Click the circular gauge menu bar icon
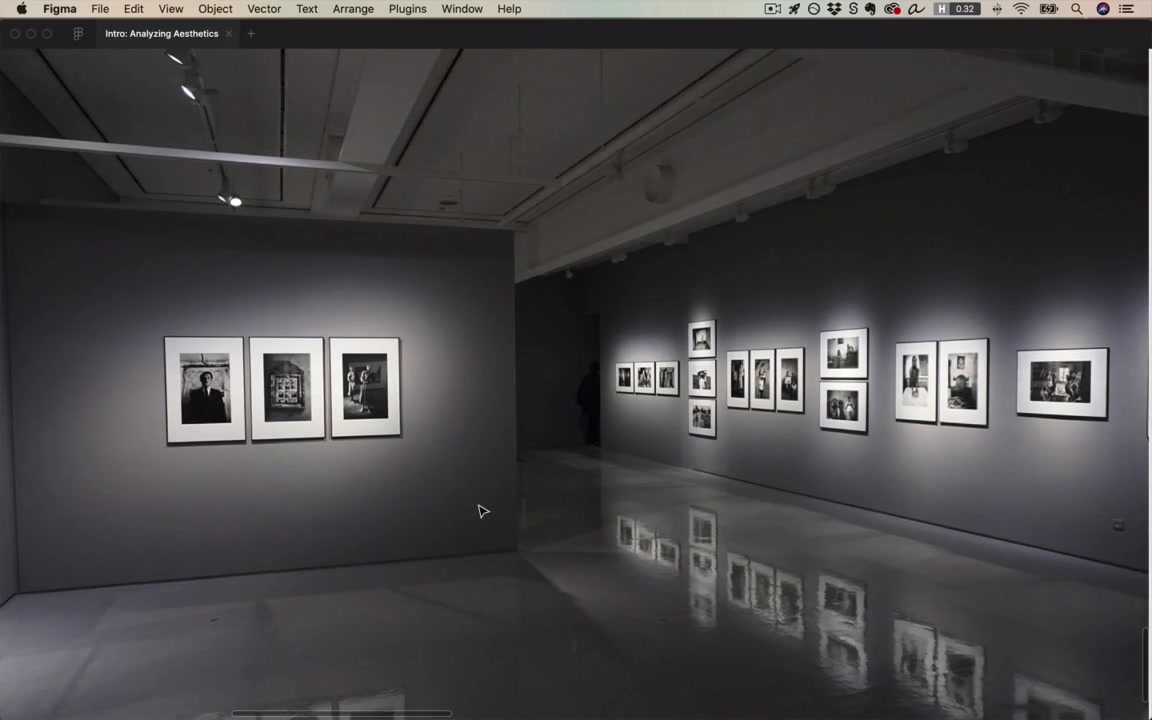The height and width of the screenshot is (720, 1152). click(x=814, y=9)
